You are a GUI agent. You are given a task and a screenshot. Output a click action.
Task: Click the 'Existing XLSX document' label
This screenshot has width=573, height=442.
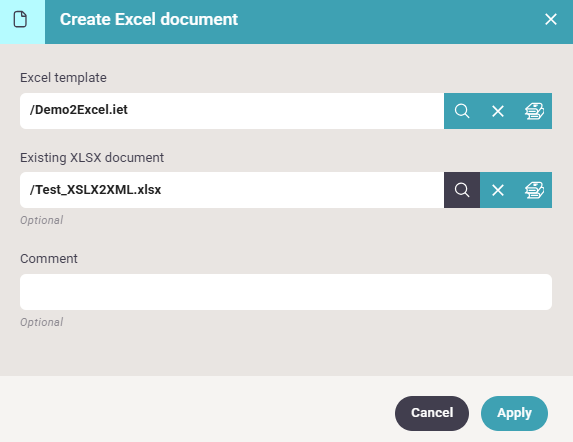tap(92, 157)
